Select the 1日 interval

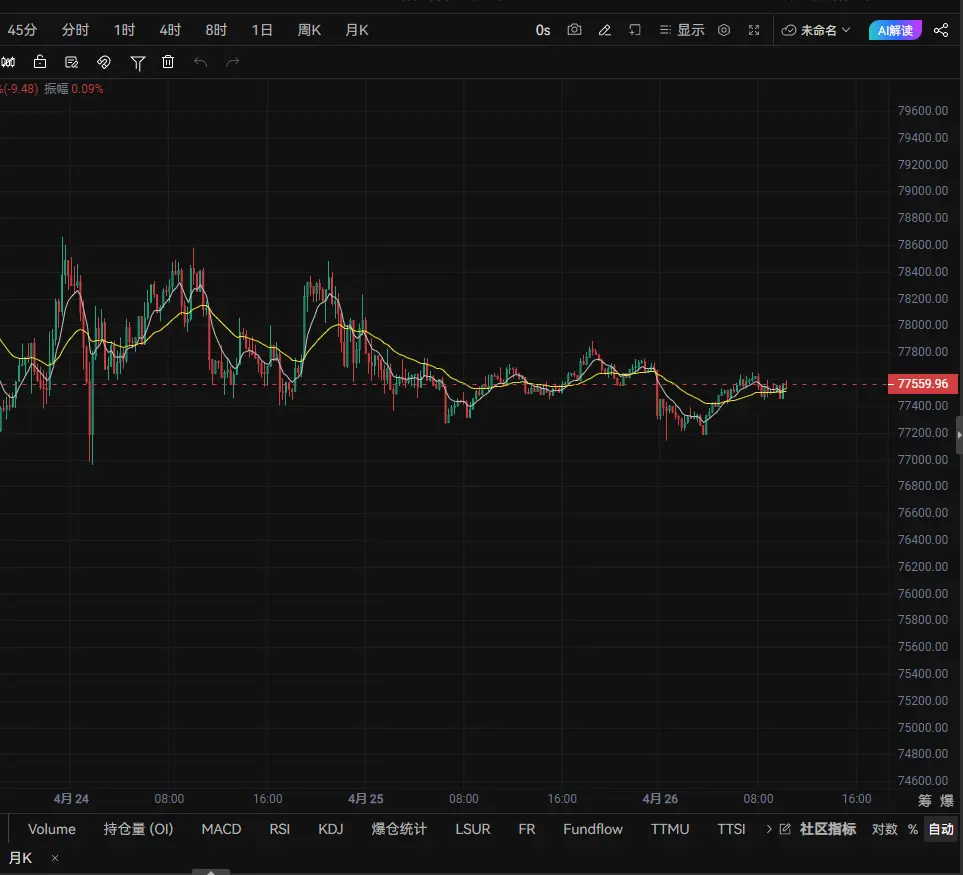[262, 30]
